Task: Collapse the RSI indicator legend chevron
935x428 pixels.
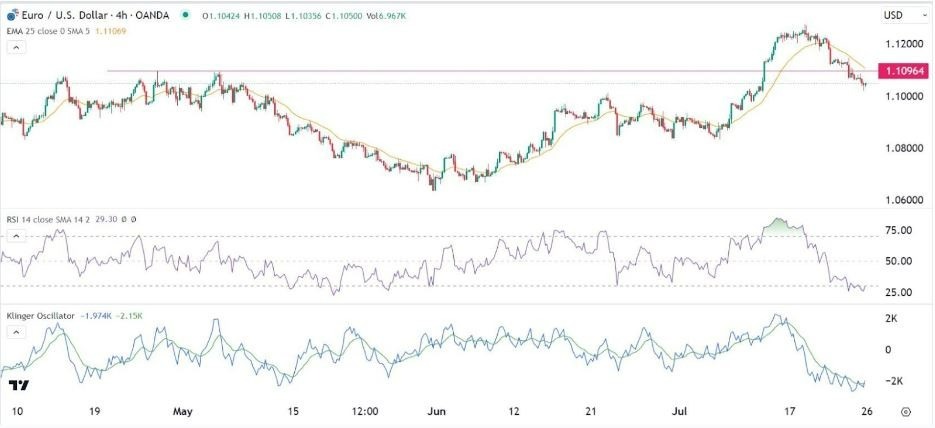Action: pos(16,237)
